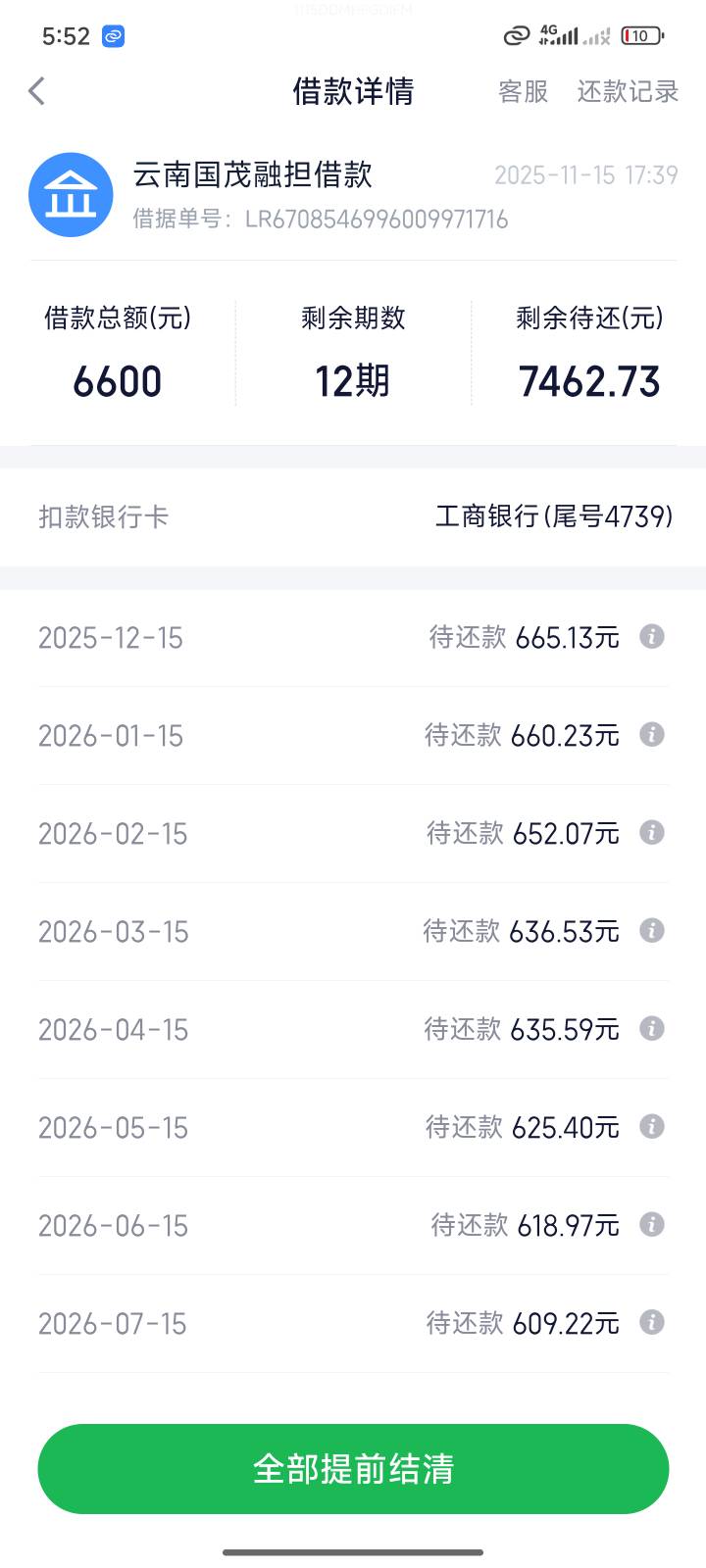Open info icon for 635.59元 repayment

652,1029
